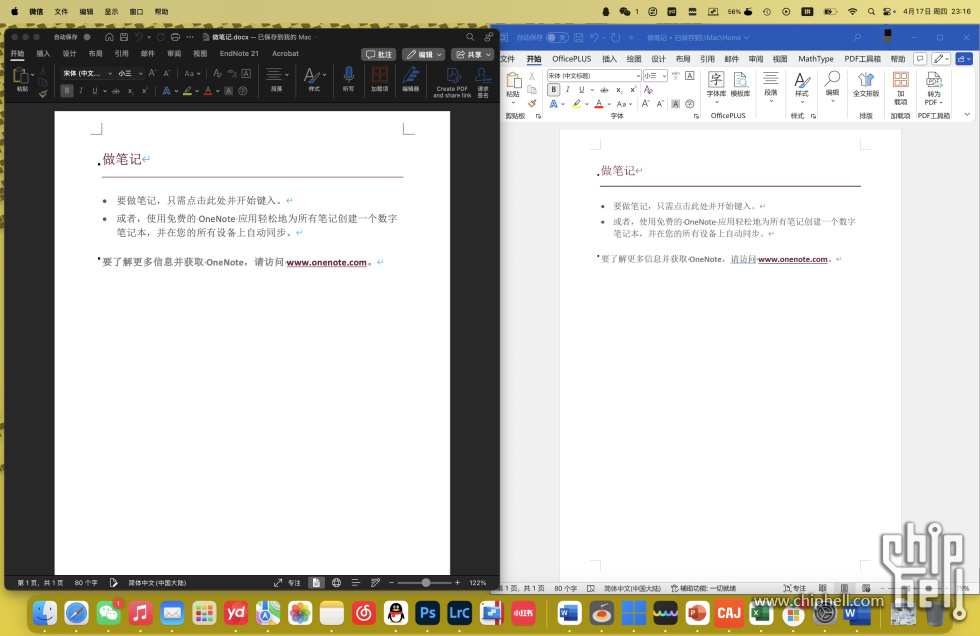980x636 pixels.
Task: Adjust the zoom slider in Mac Word
Action: pos(424,582)
